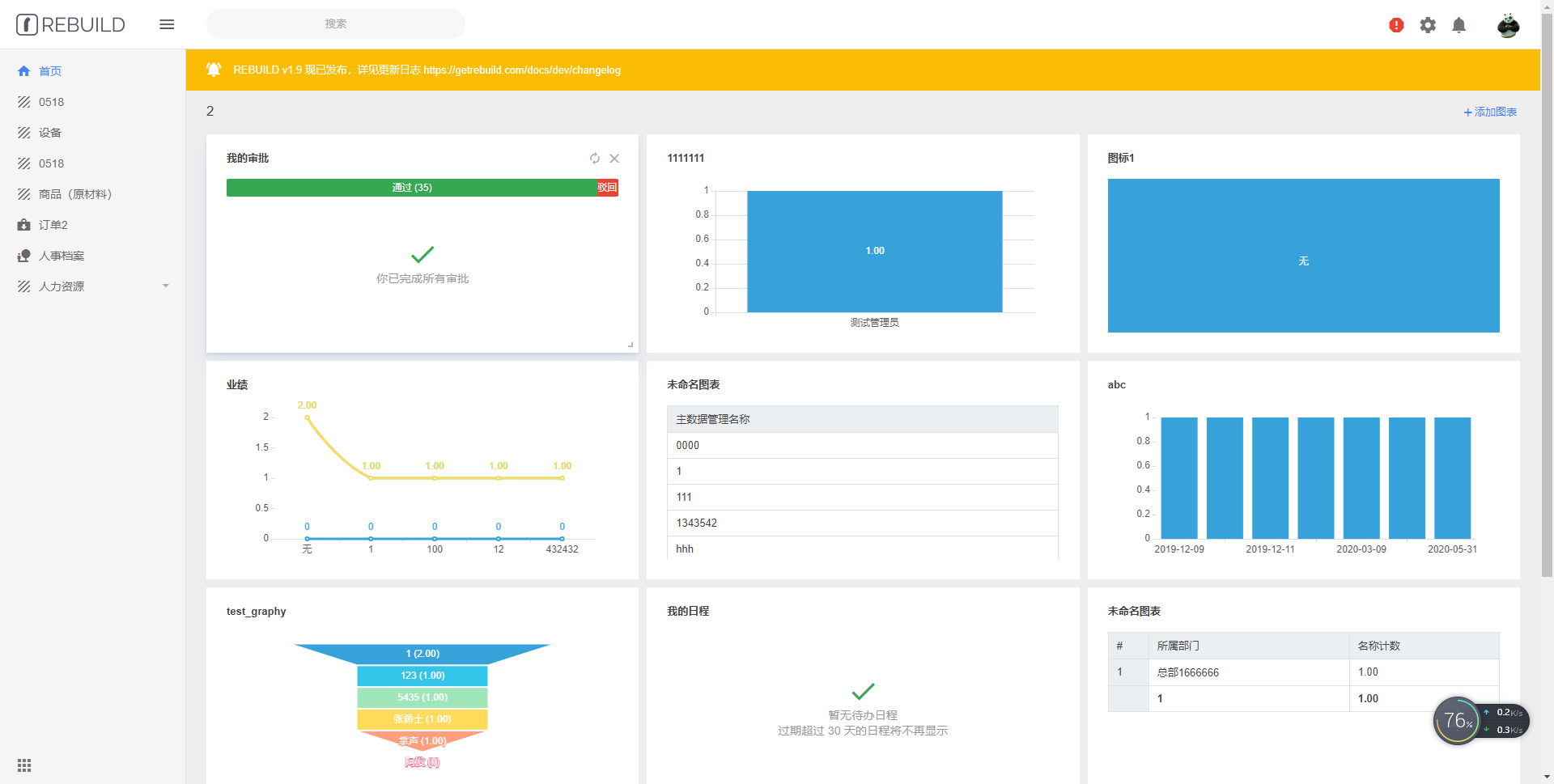Focus the 搜索 search field
This screenshot has height=784, width=1554.
click(335, 24)
